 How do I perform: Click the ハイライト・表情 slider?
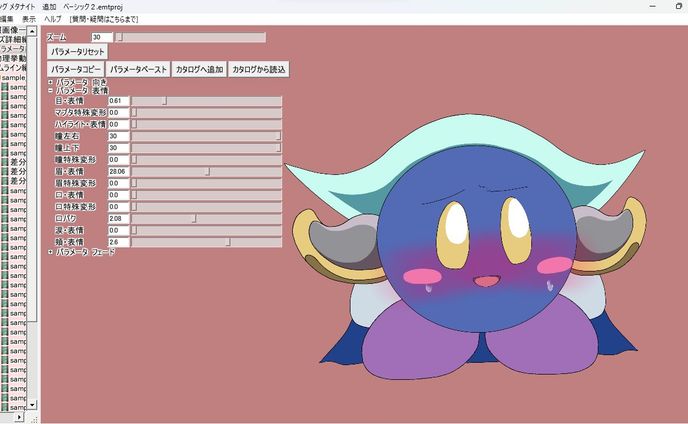pos(207,125)
